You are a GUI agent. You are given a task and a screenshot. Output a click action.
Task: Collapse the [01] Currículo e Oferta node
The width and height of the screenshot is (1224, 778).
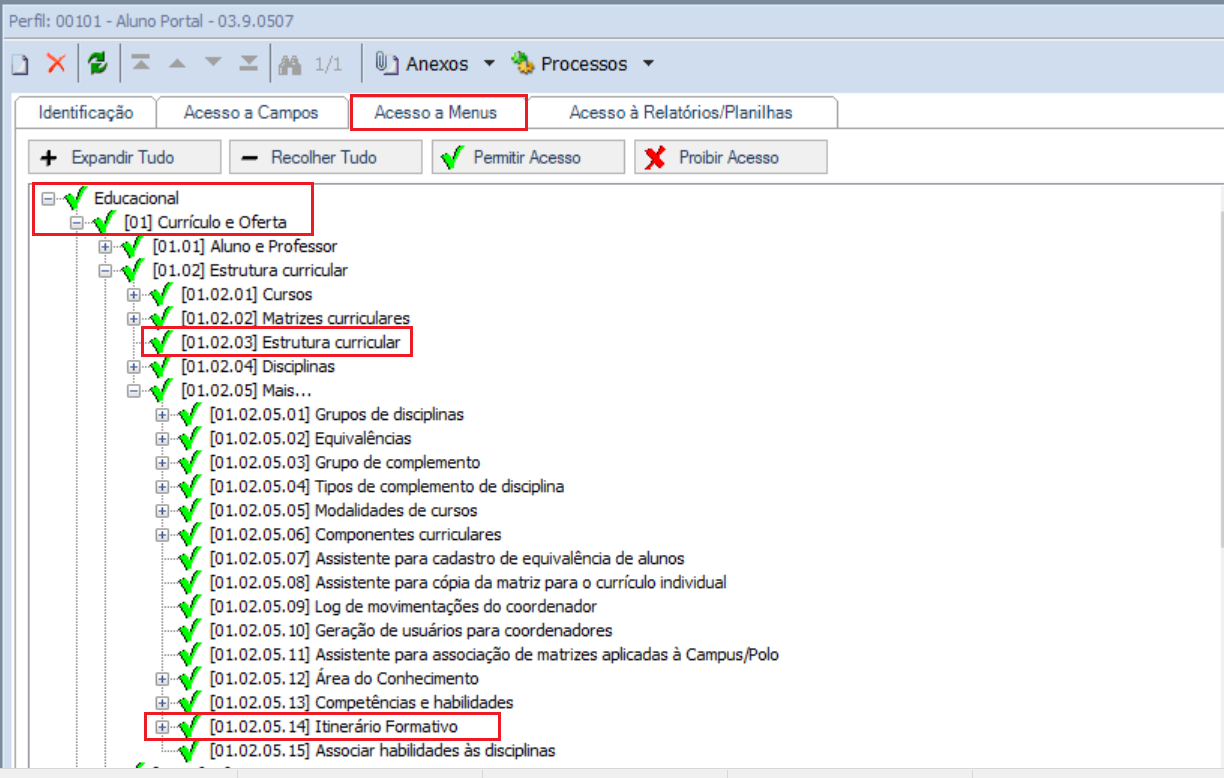tap(76, 222)
